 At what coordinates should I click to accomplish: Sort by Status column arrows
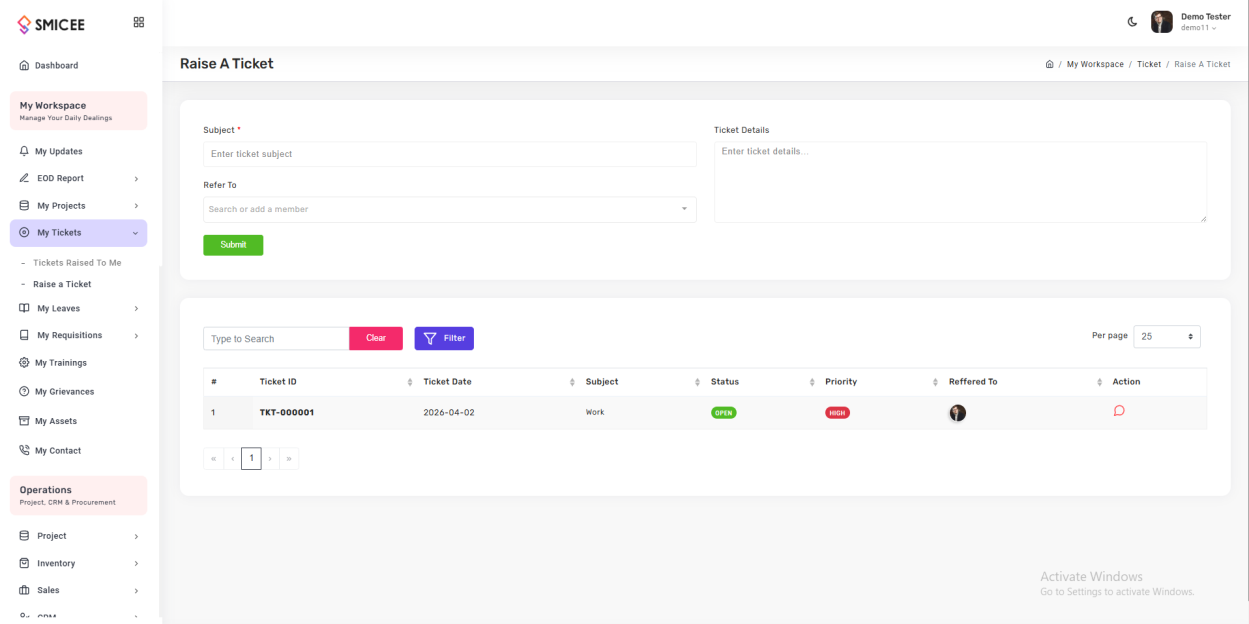click(812, 382)
